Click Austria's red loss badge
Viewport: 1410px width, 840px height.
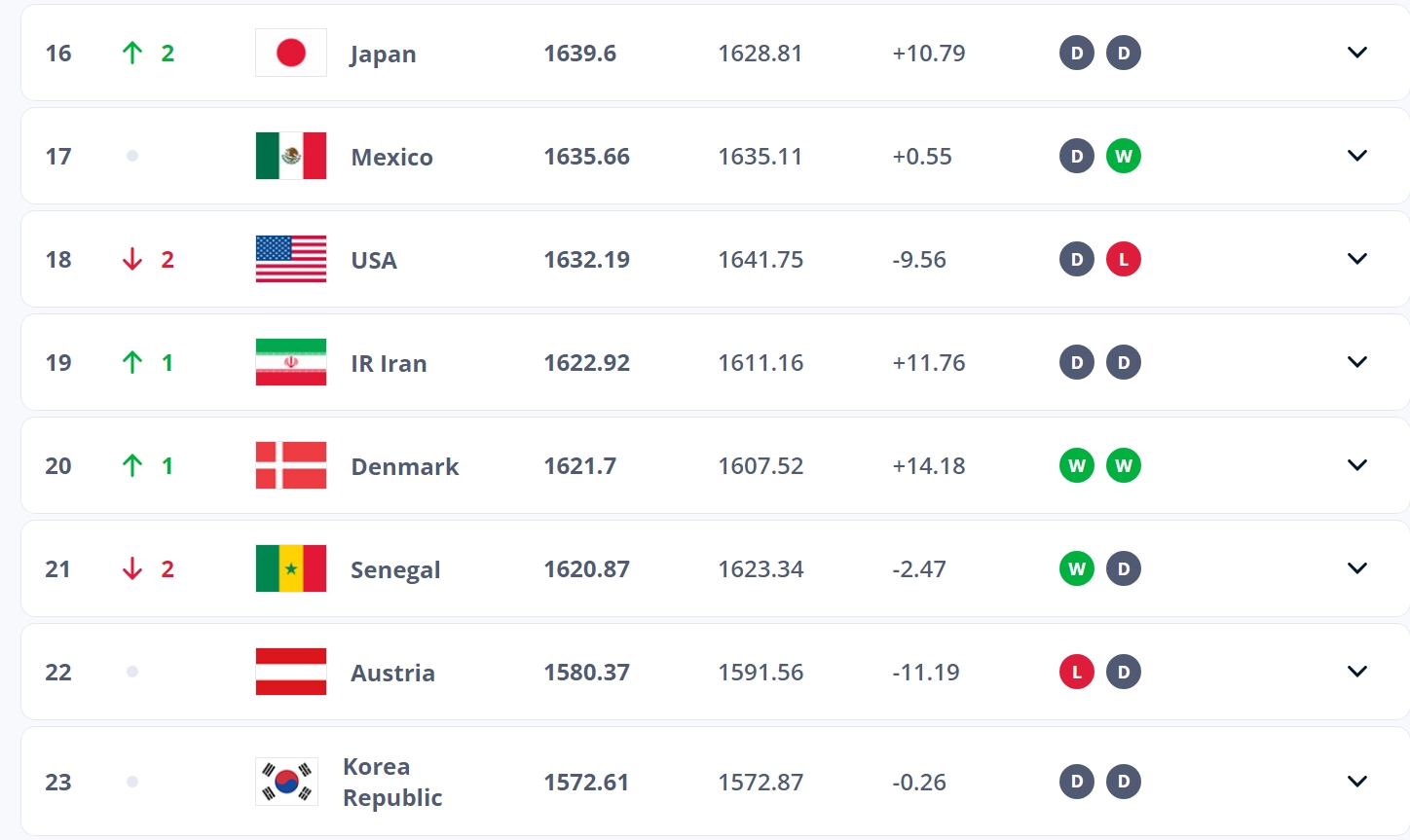coord(1076,672)
